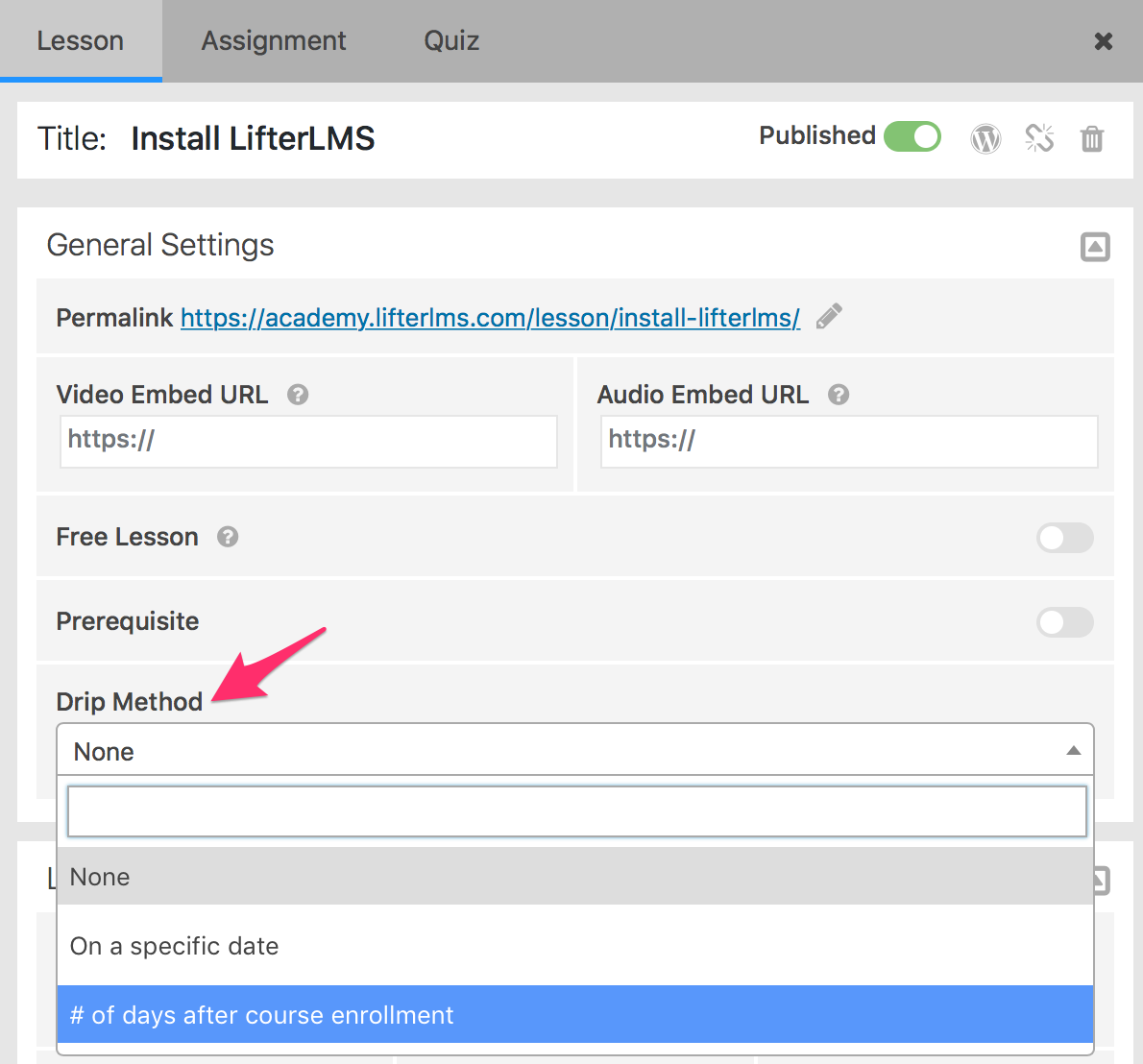This screenshot has height=1064, width=1143.
Task: Choose 'On a specific date' option
Action: click(x=574, y=946)
